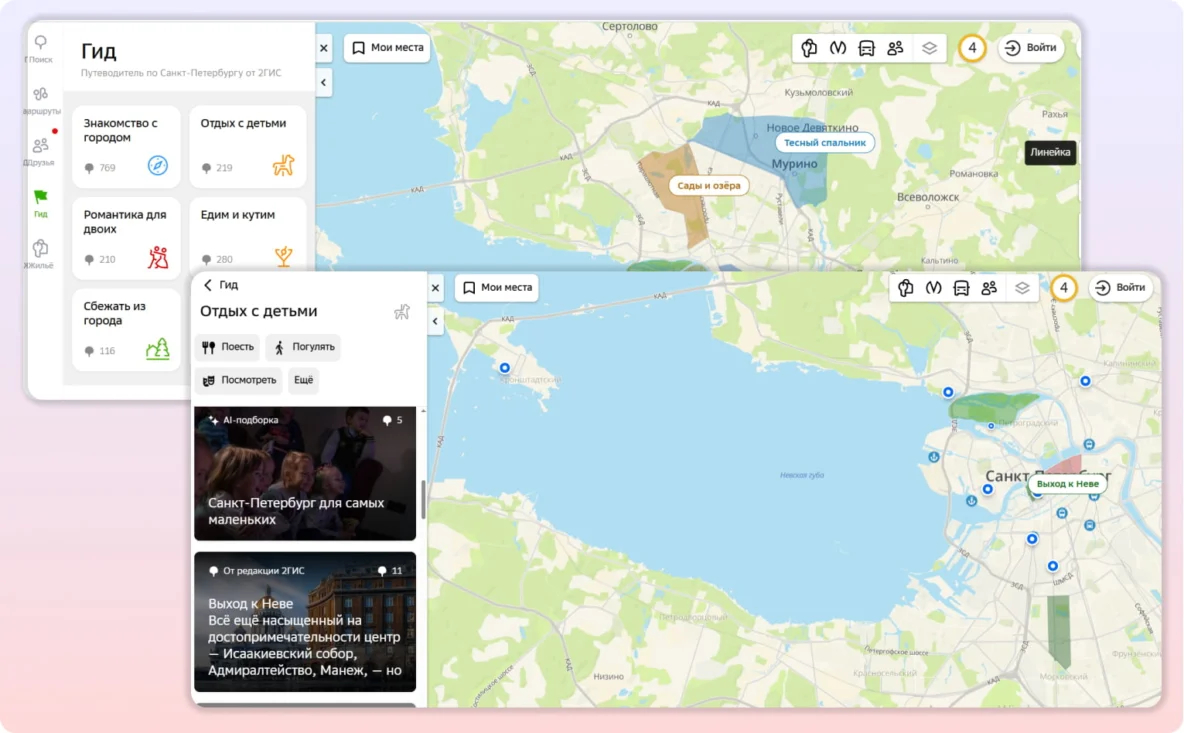Toggle metro layer icon in back window toolbar
The image size is (1184, 733).
[837, 48]
